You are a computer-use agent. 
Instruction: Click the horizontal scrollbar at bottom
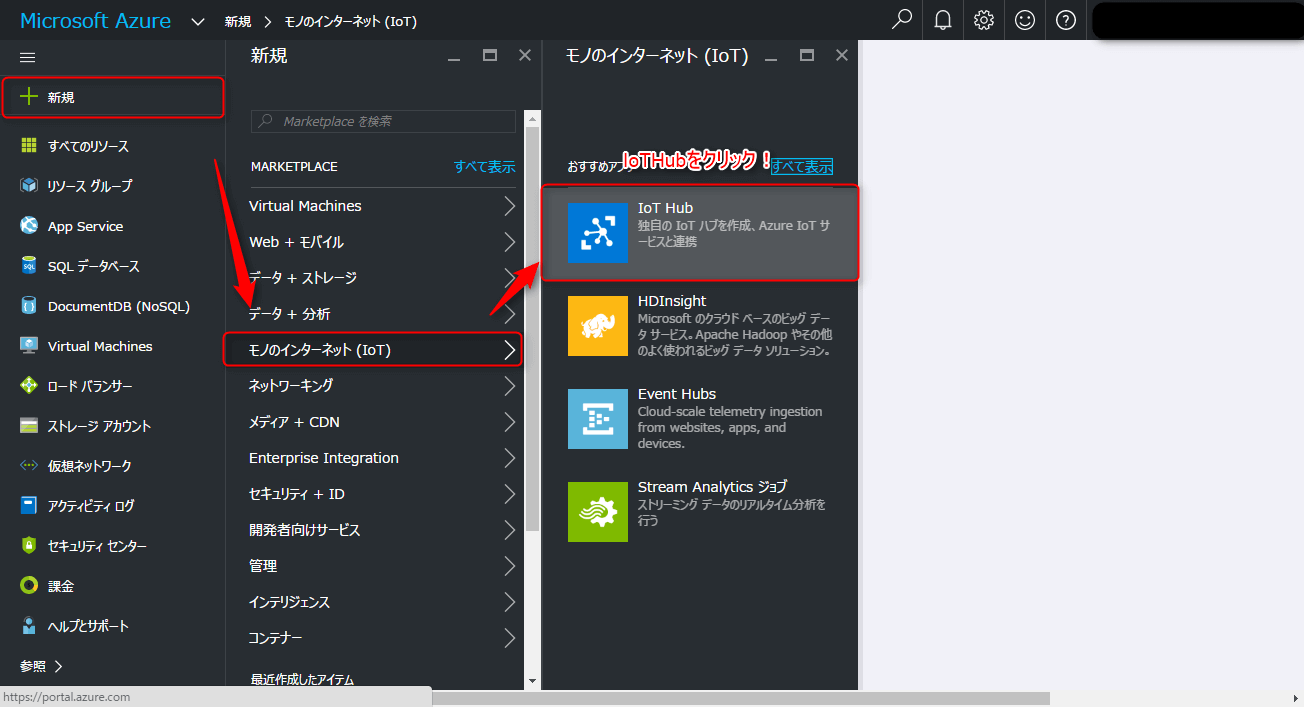coord(740,698)
